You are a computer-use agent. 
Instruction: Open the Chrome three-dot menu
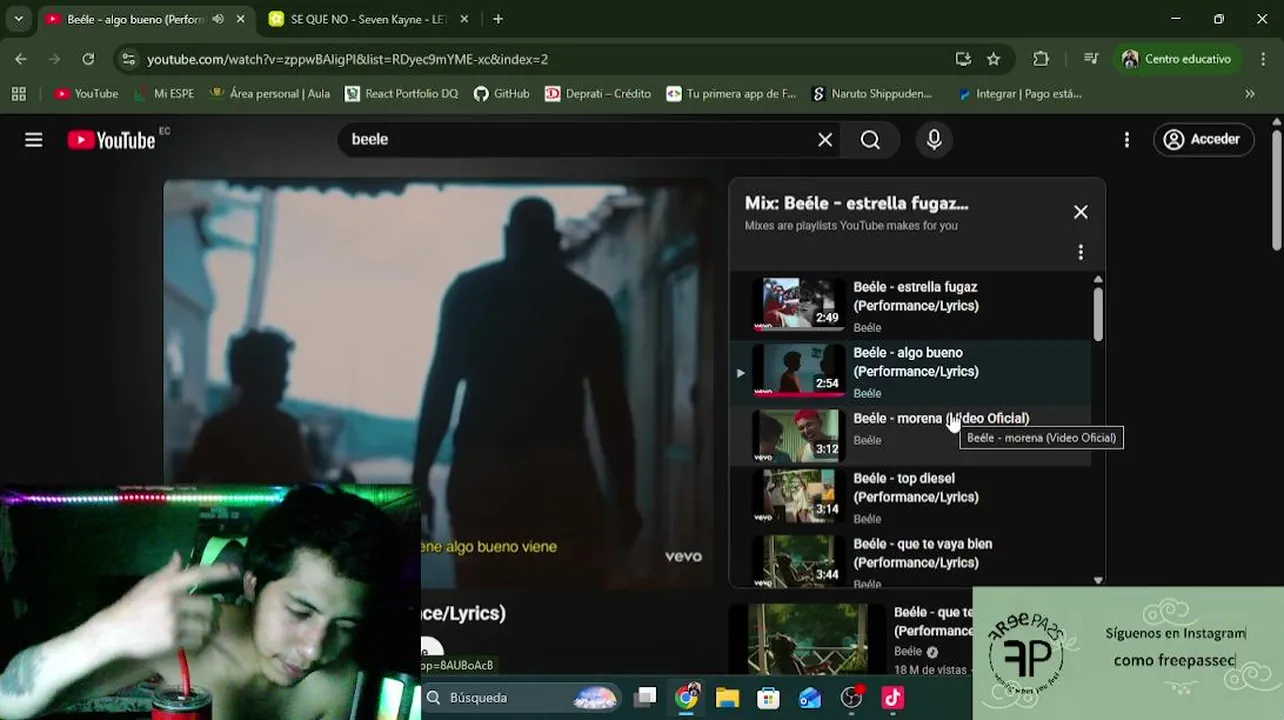pos(1262,59)
